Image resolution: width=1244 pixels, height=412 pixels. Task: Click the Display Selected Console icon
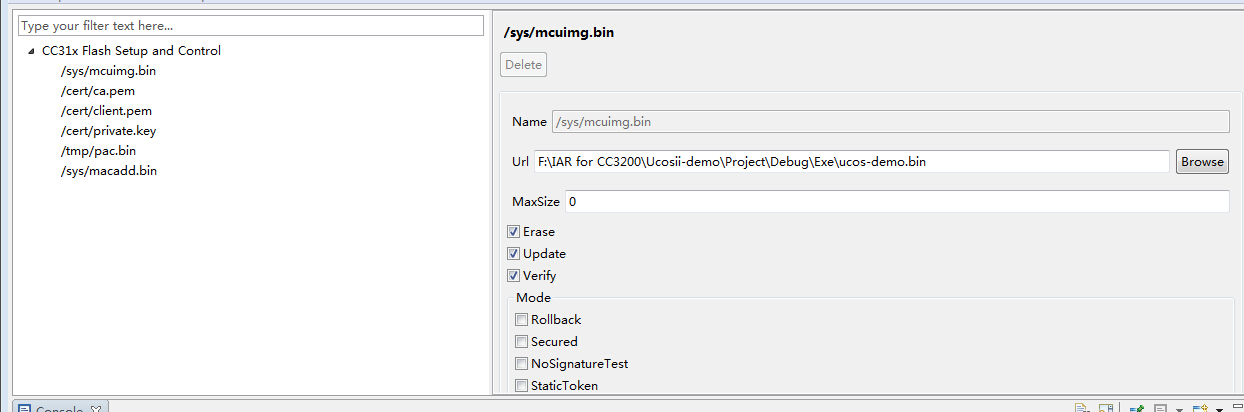tap(1160, 409)
